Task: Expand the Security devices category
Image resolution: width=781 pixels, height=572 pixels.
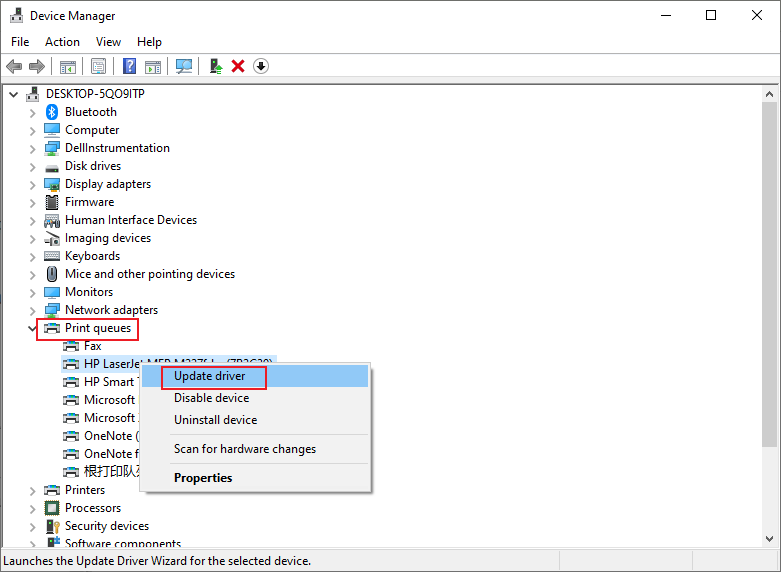Action: 33,527
